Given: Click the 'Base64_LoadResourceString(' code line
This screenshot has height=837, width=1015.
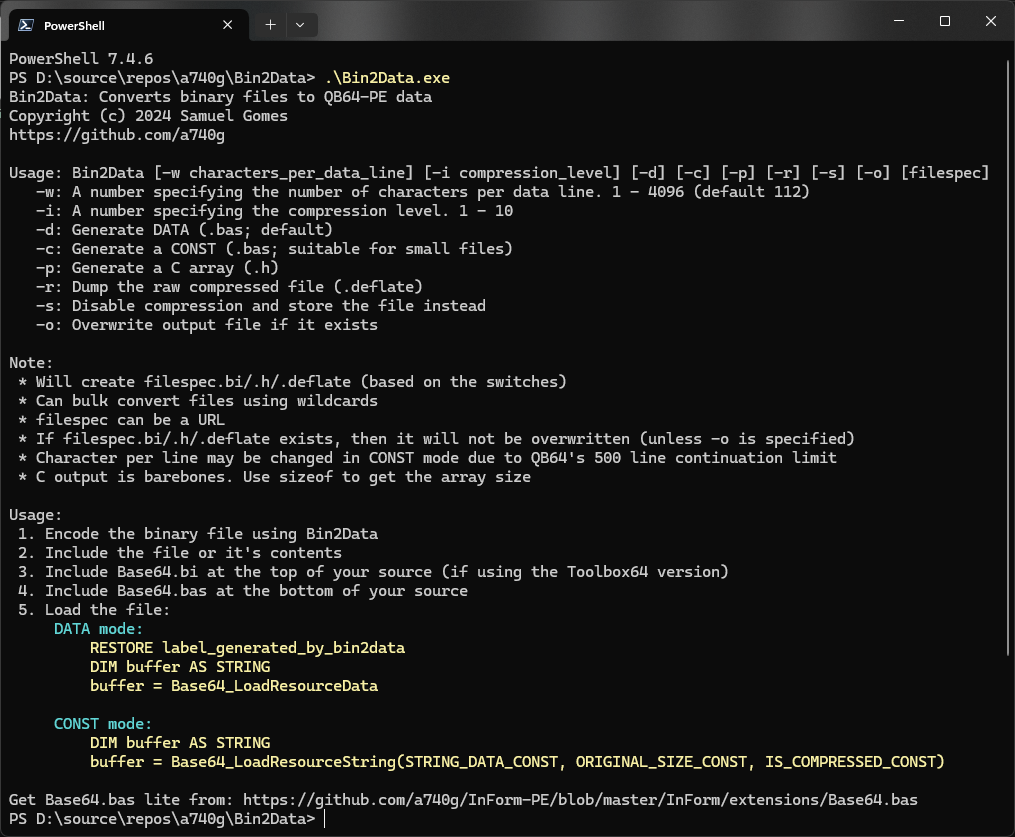Looking at the screenshot, I should (517, 761).
